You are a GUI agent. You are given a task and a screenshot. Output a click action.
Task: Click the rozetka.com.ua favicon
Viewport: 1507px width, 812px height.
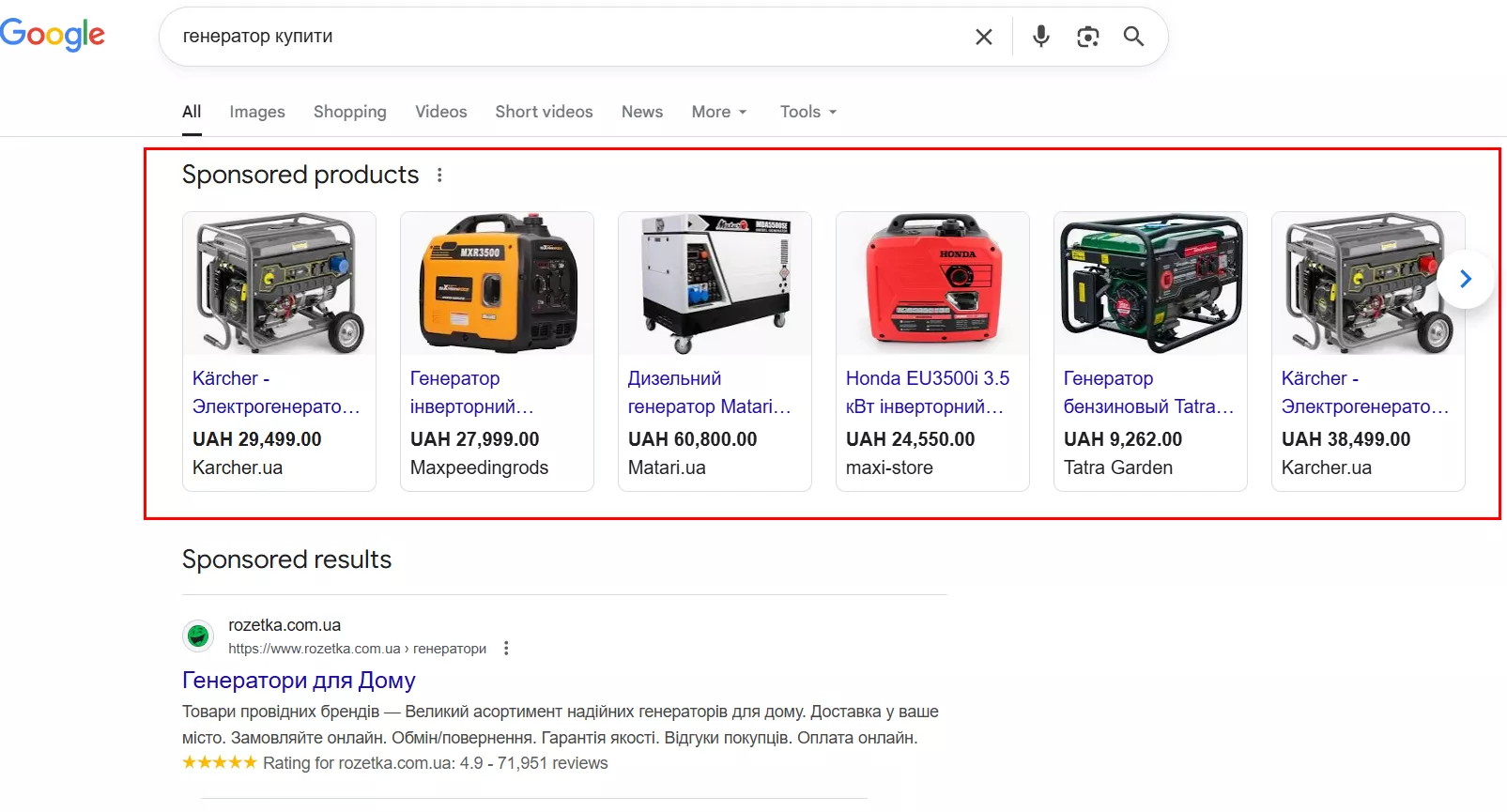(198, 636)
